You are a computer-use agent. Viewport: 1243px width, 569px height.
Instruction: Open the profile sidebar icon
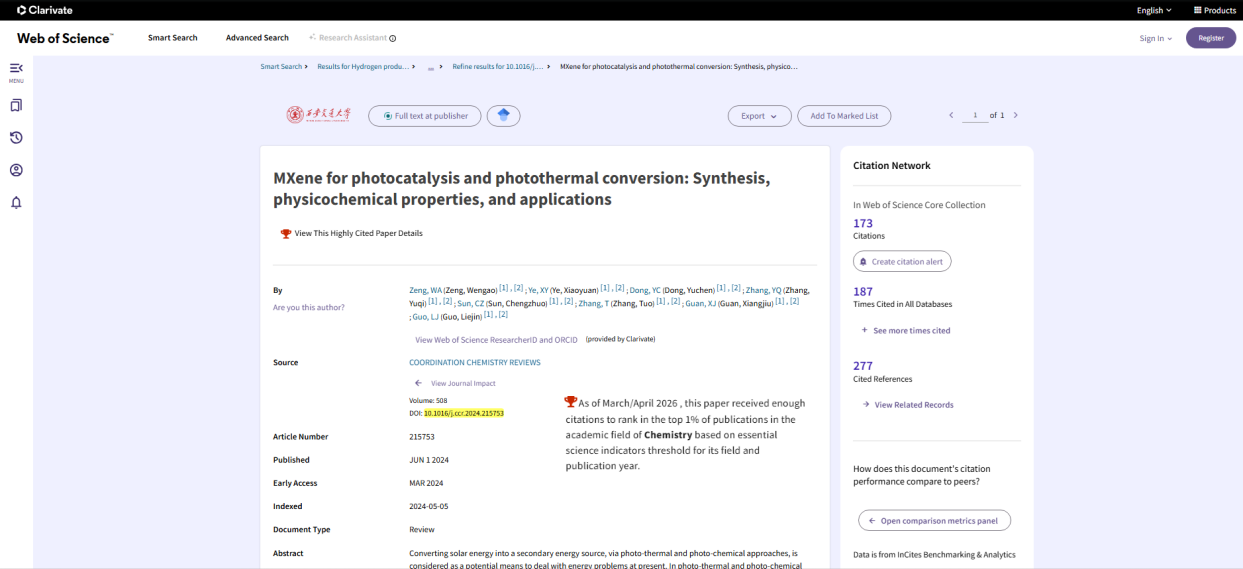(16, 170)
